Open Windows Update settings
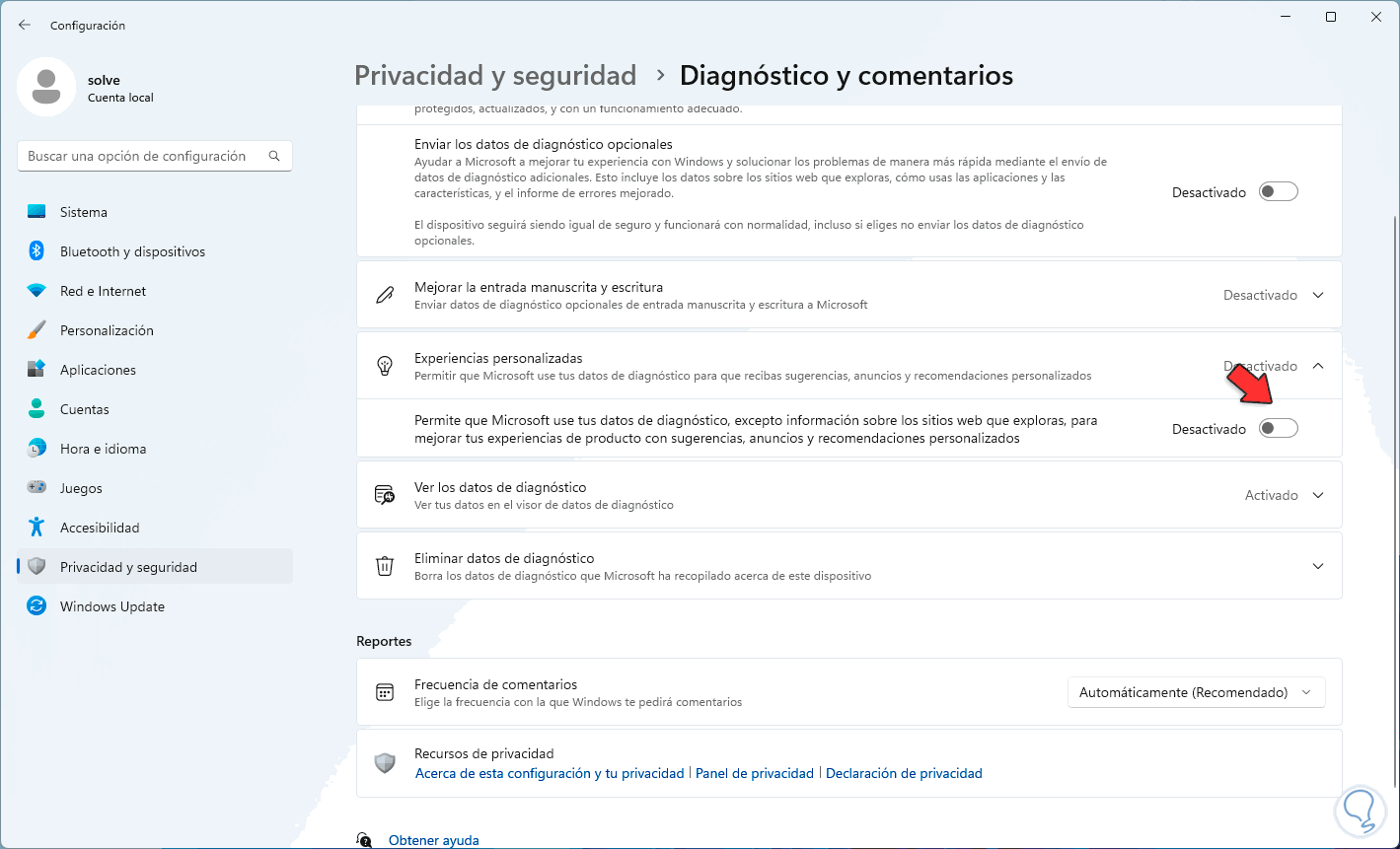 (155, 606)
